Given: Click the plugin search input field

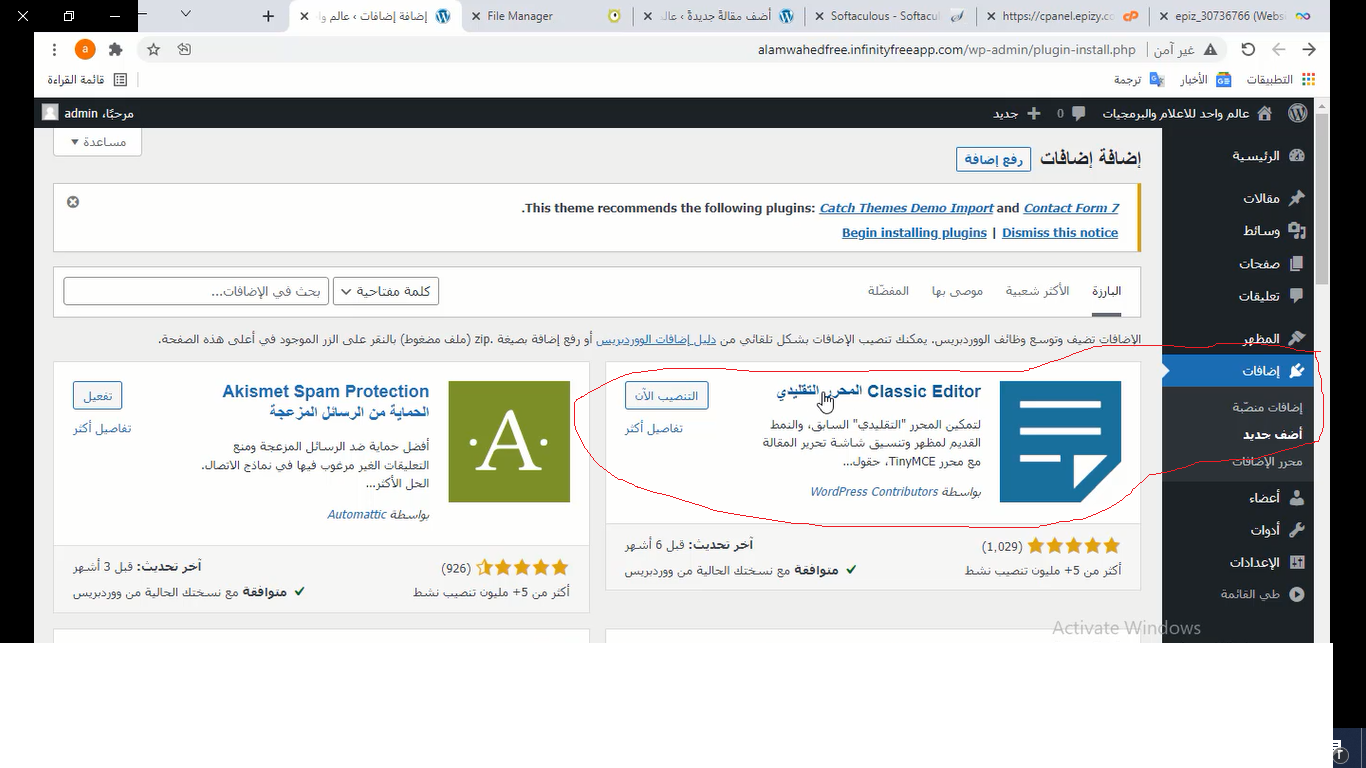Looking at the screenshot, I should (x=196, y=291).
